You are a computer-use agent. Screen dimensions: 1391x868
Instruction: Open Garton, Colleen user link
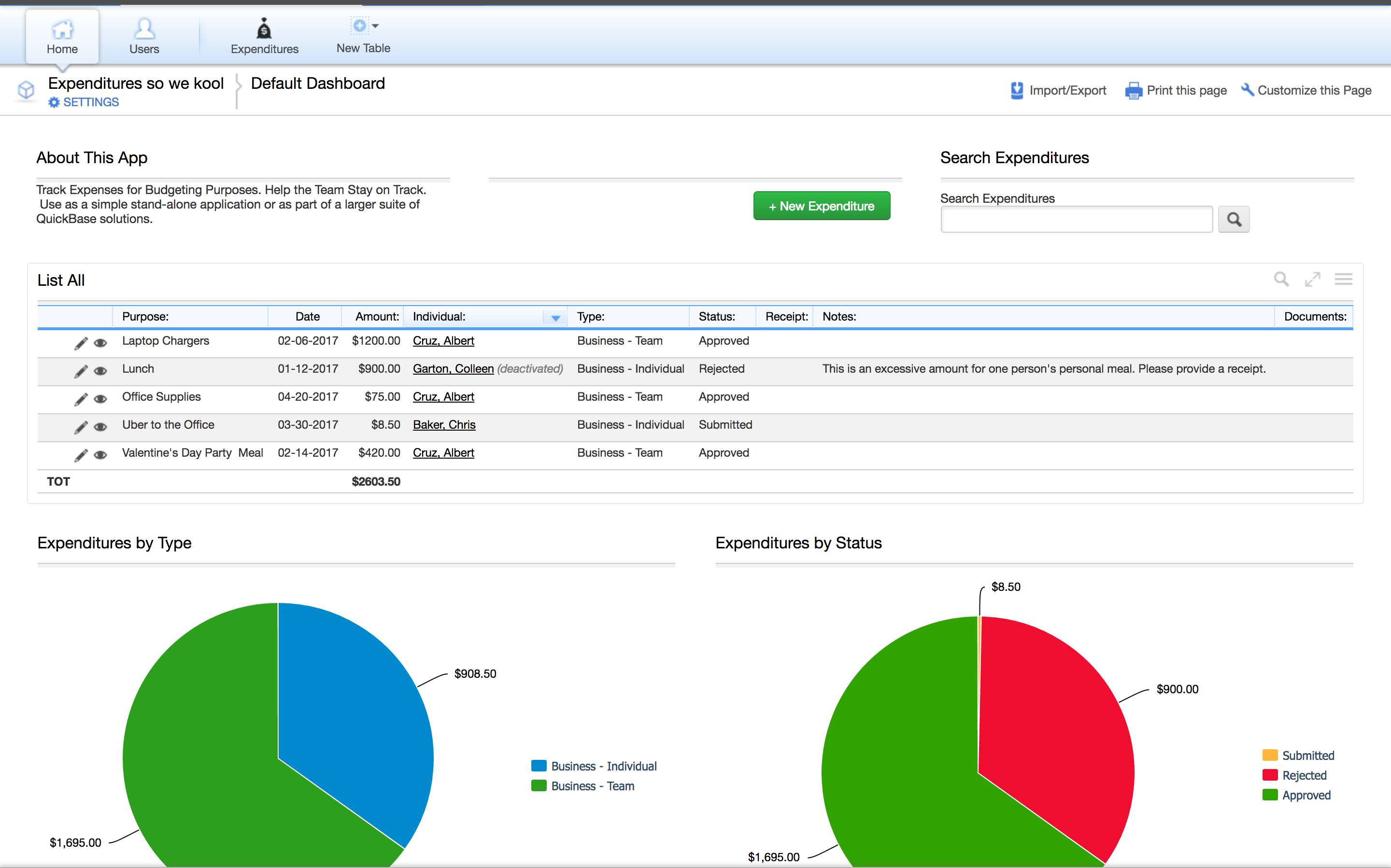click(453, 368)
